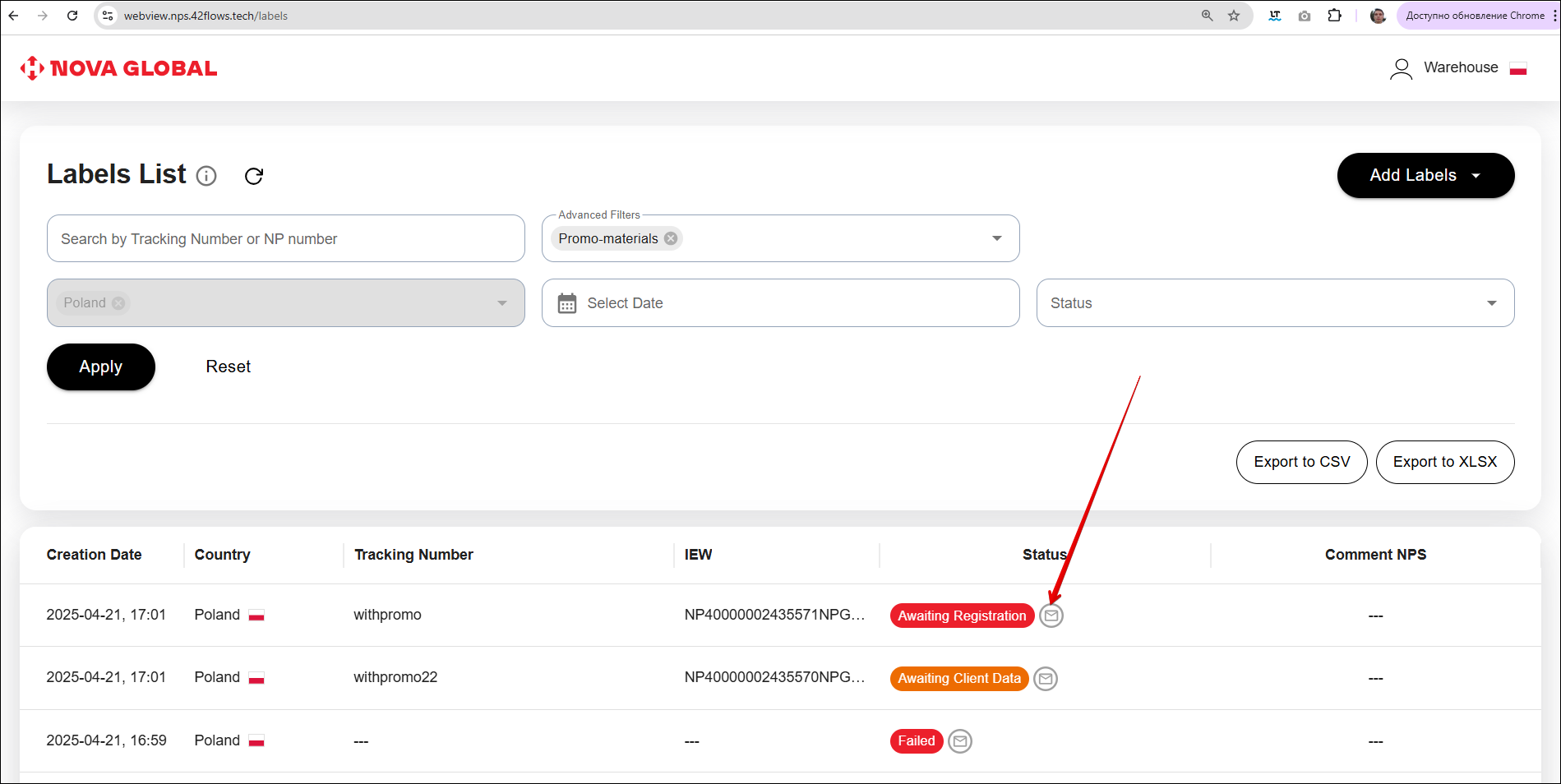
Task: Click envelope icon beside Awaiting Client Data
Action: (1045, 679)
